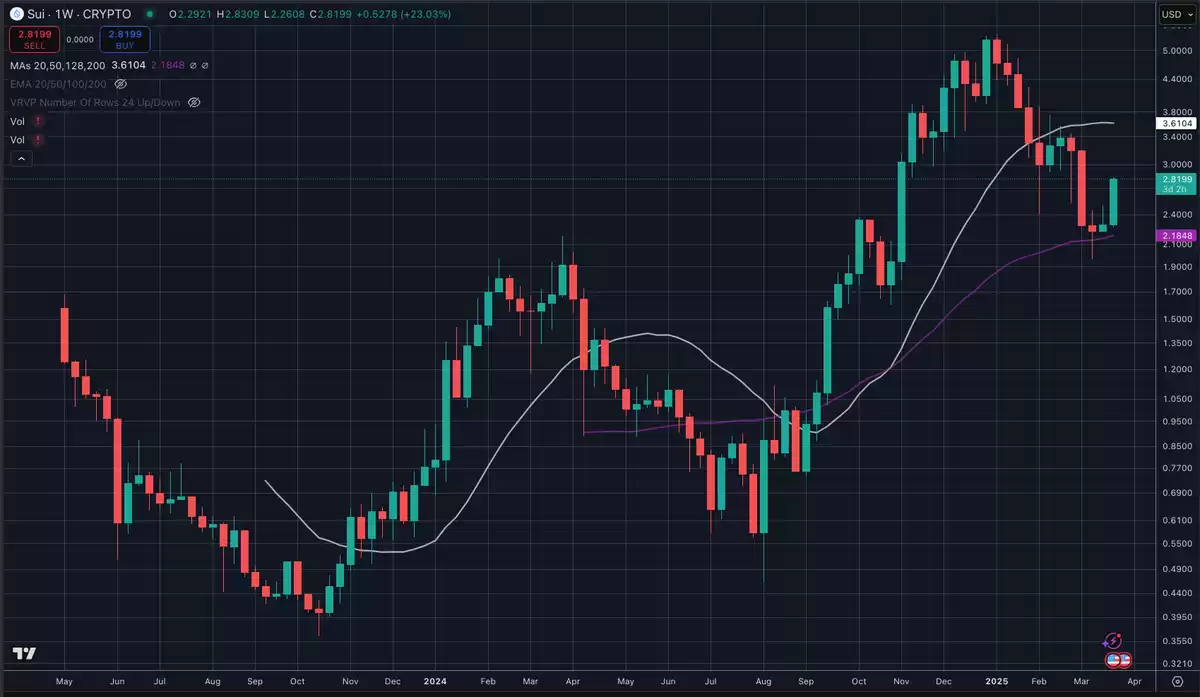Click the second Vol error warning icon
This screenshot has width=1200, height=697.
[38, 140]
